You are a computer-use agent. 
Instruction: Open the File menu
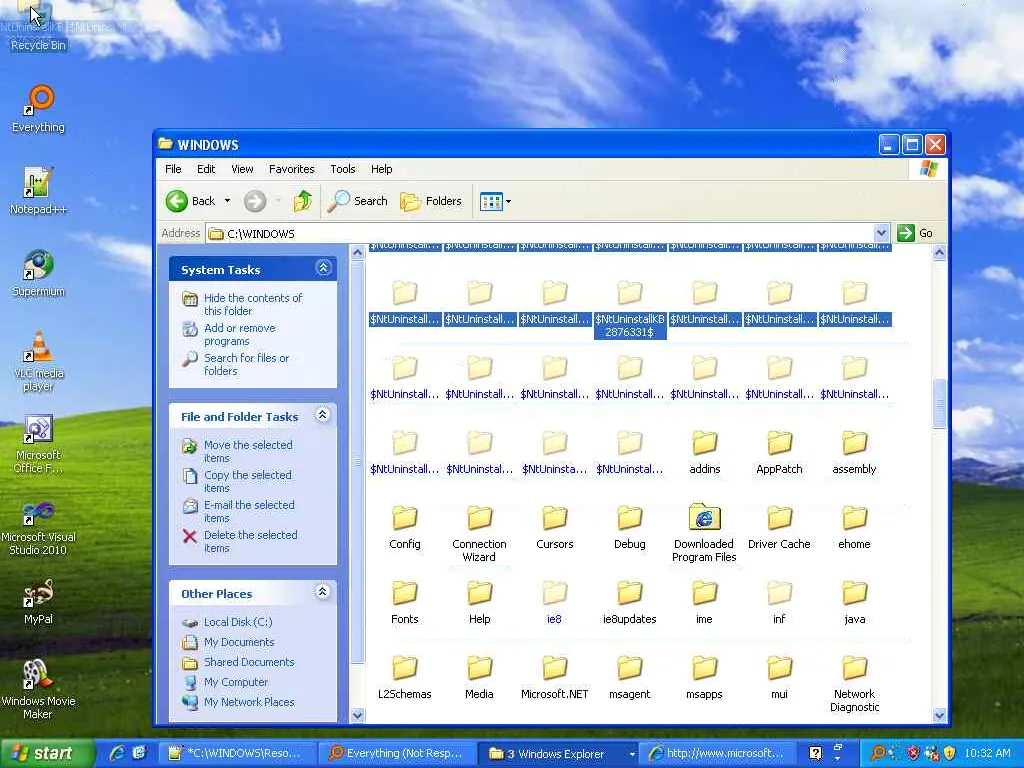pos(173,169)
